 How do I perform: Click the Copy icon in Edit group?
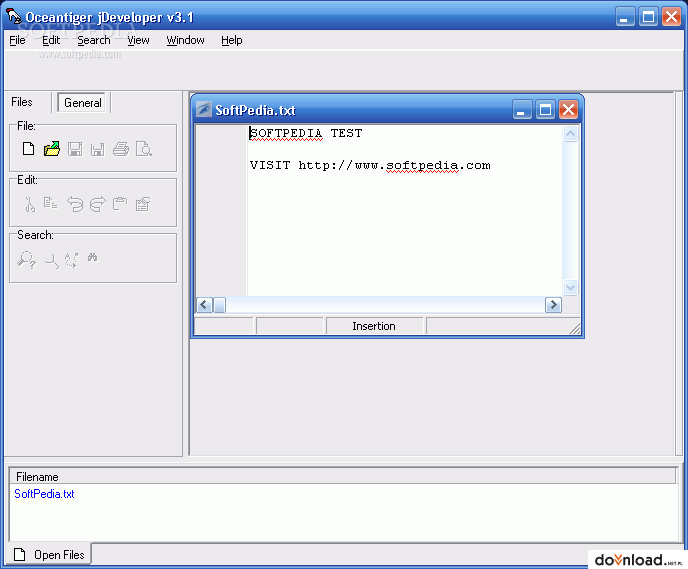(x=50, y=203)
